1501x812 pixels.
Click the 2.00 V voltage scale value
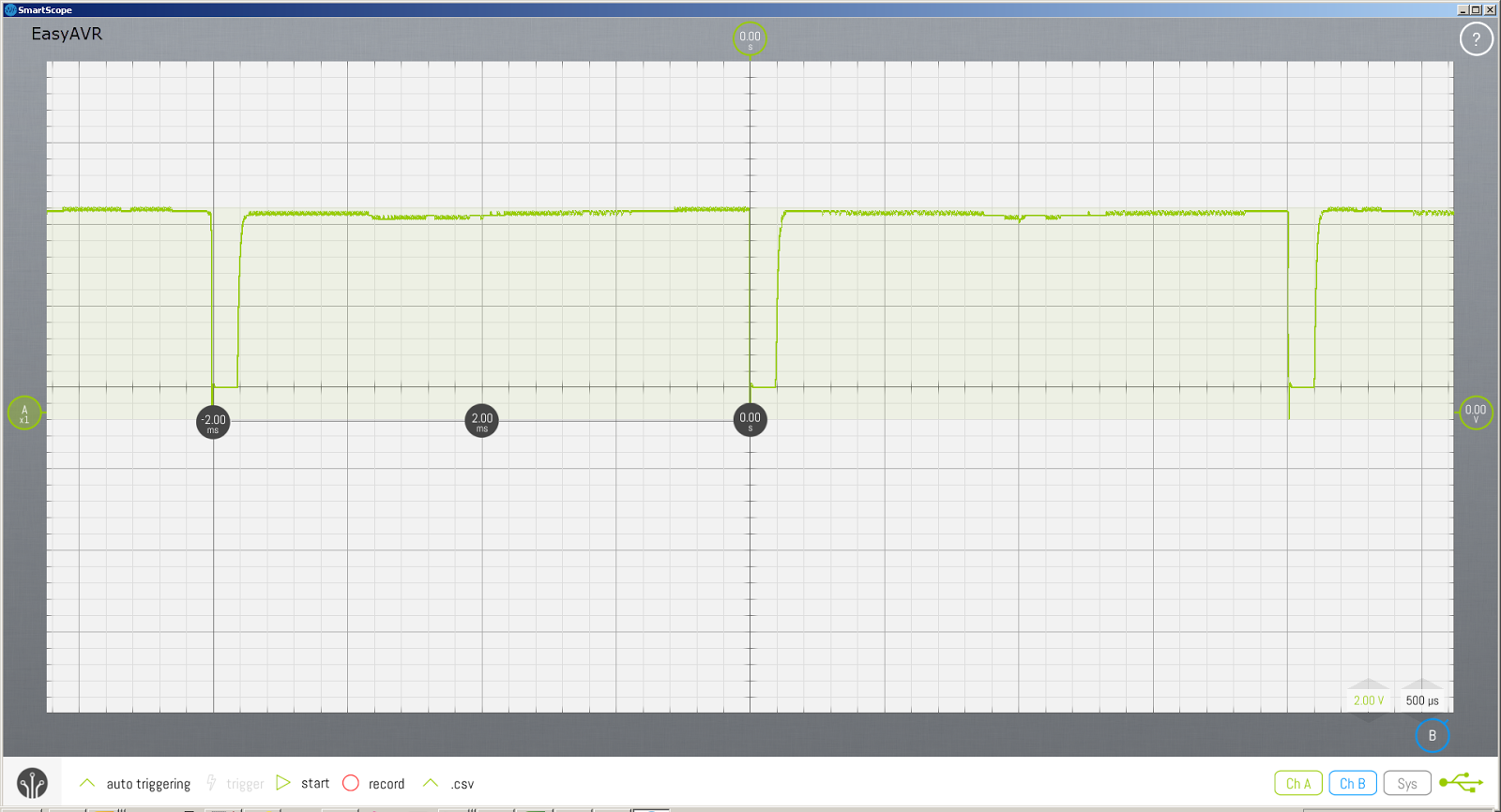tap(1369, 700)
